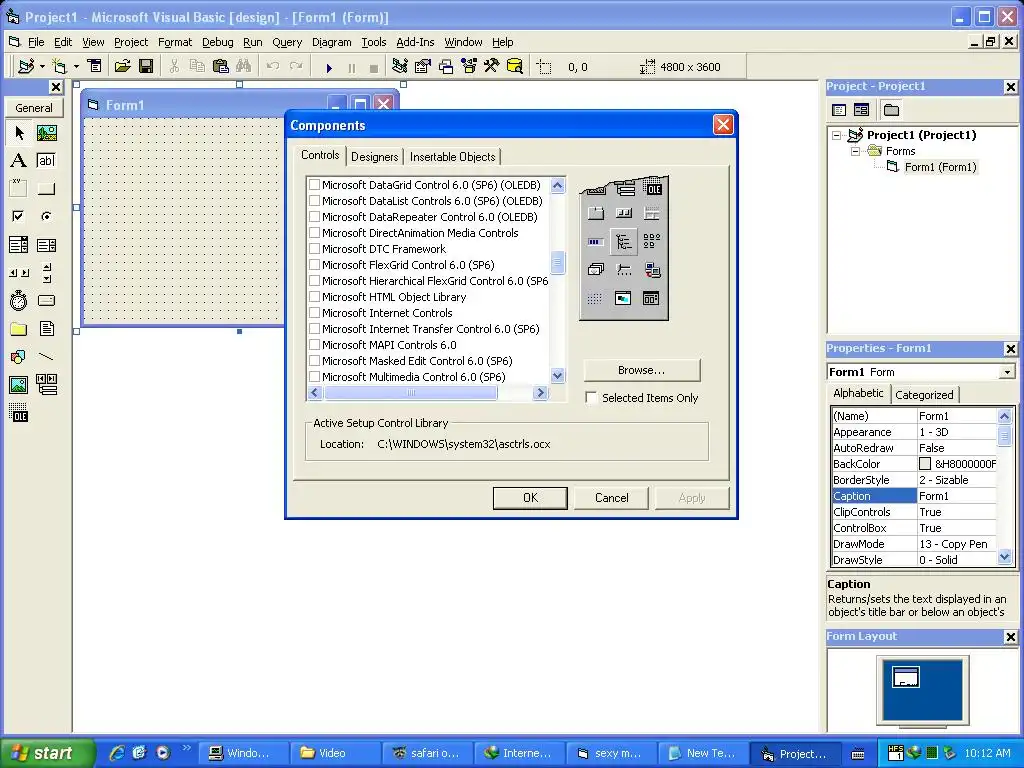Switch to the Designers tab
Viewport: 1024px width, 768px height.
tap(374, 157)
